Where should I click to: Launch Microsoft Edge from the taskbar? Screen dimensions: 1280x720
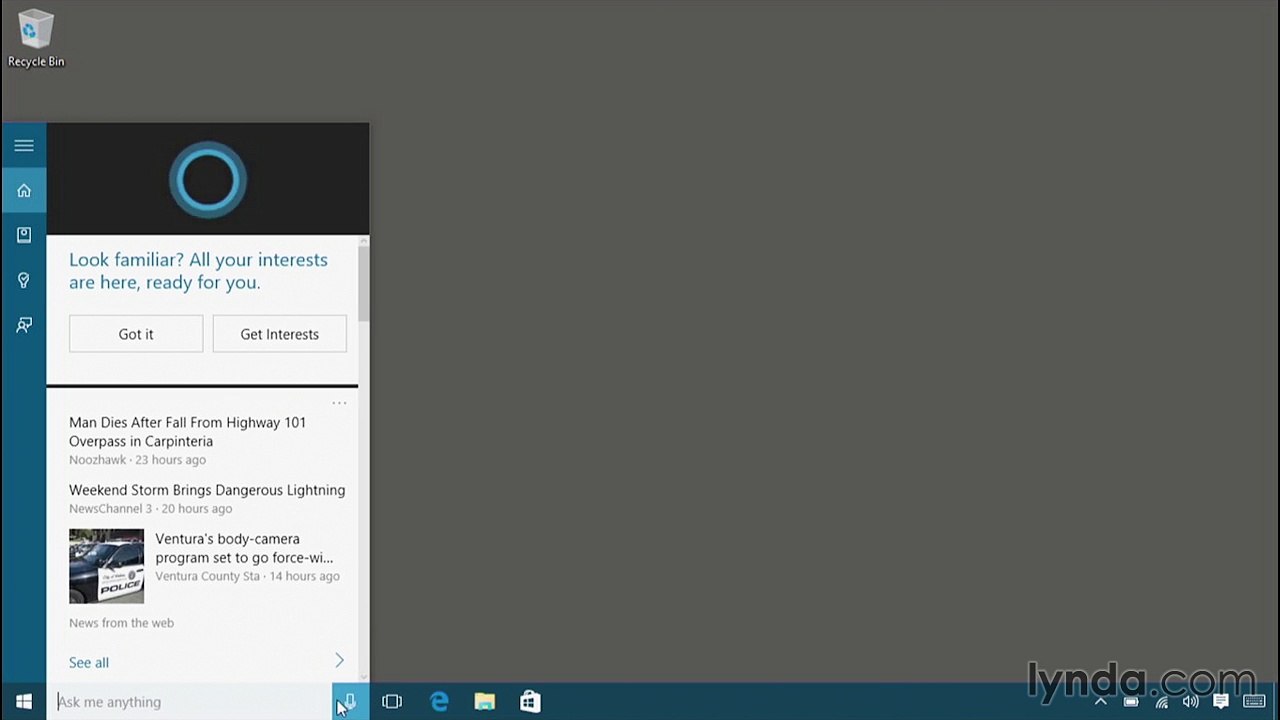tap(439, 702)
